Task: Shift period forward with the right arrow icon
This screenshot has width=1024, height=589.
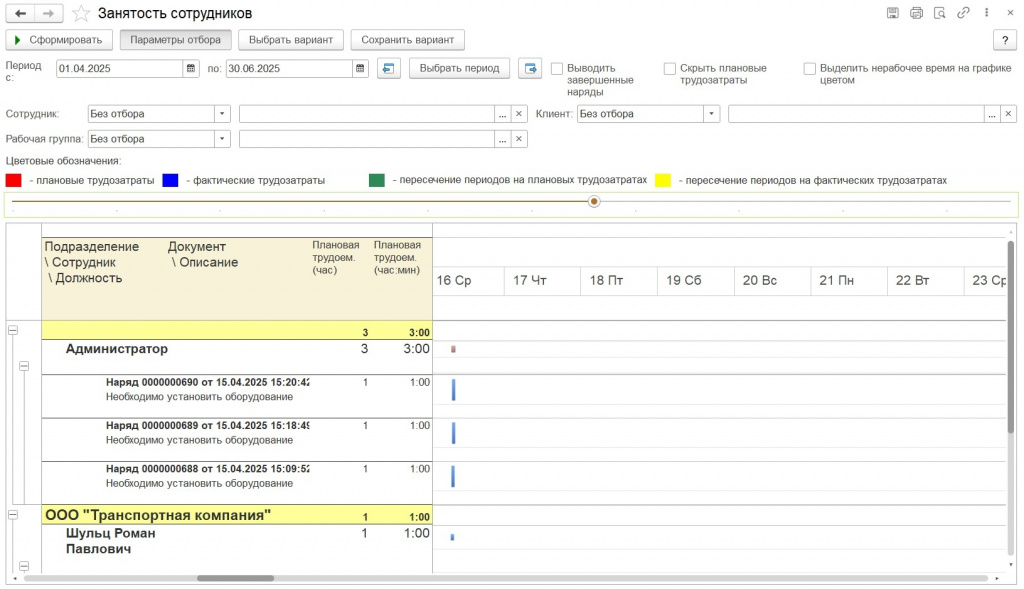Action: pyautogui.click(x=530, y=69)
